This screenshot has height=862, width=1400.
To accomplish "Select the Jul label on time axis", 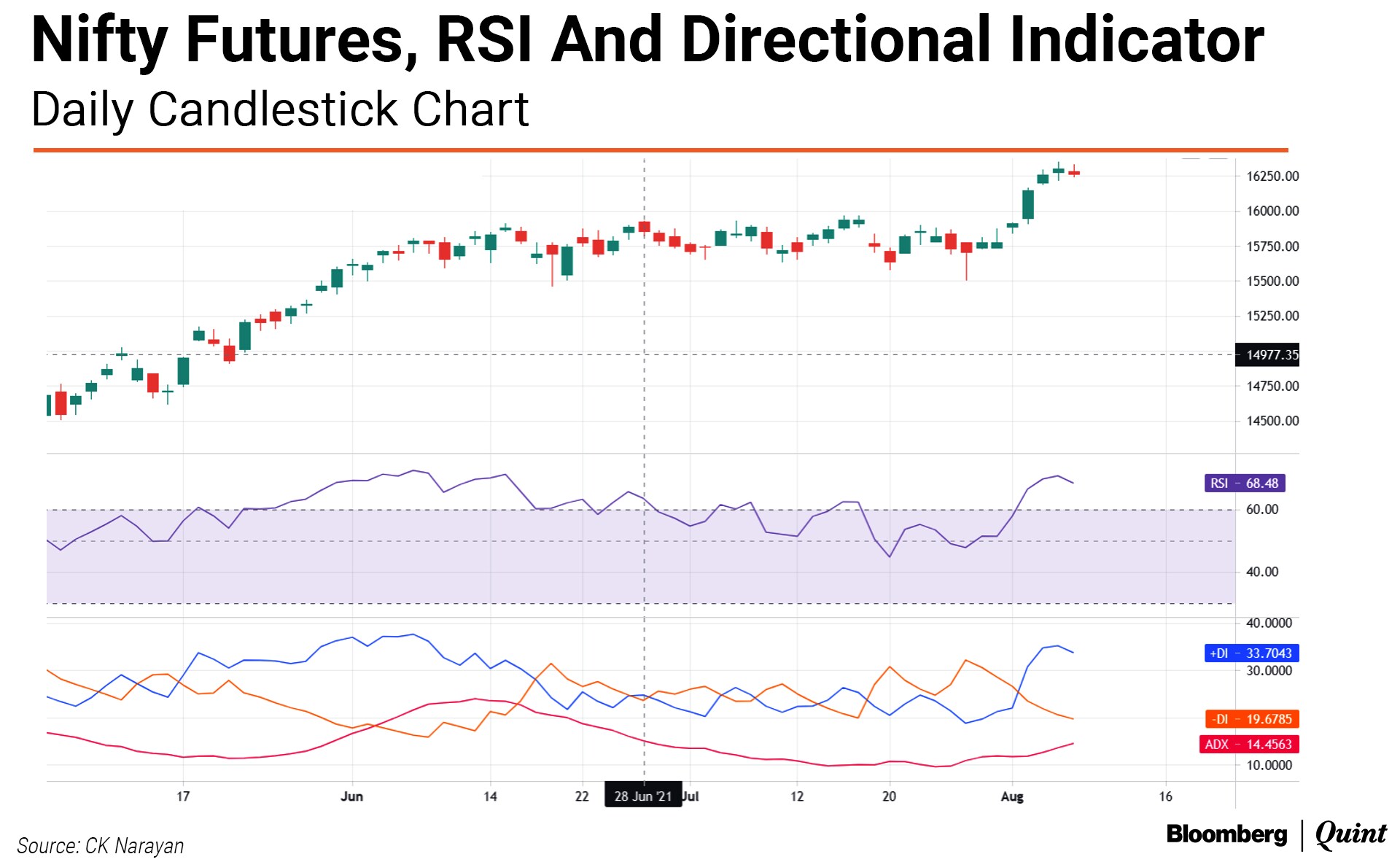I will [691, 796].
